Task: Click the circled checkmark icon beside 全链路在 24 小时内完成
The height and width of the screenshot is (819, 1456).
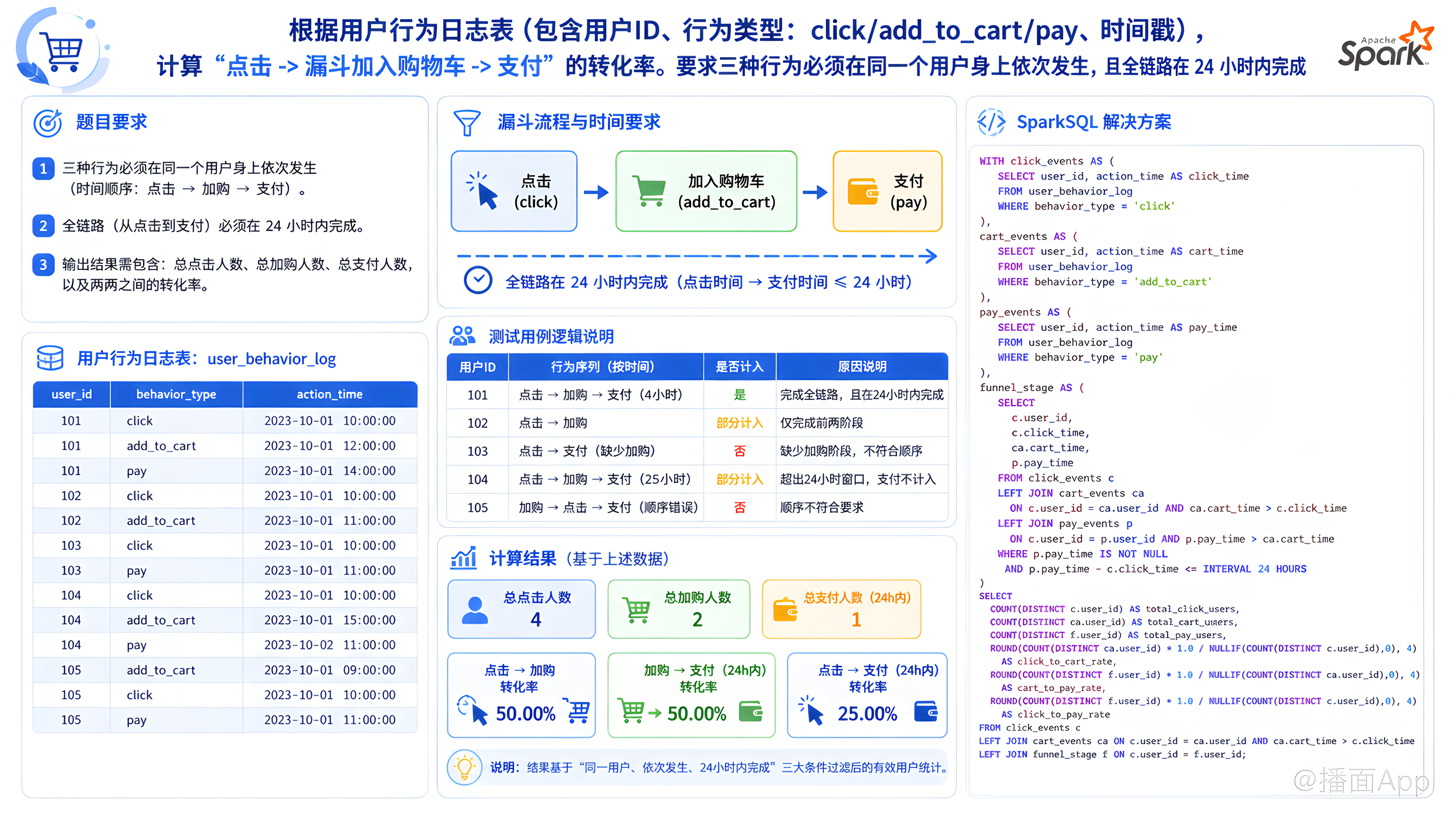Action: pyautogui.click(x=478, y=280)
